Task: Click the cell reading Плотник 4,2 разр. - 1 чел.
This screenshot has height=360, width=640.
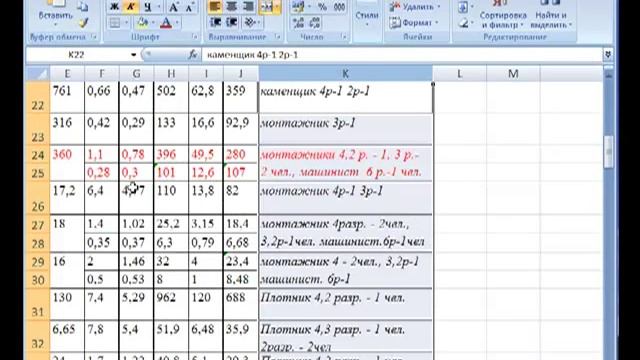Action: [345, 304]
